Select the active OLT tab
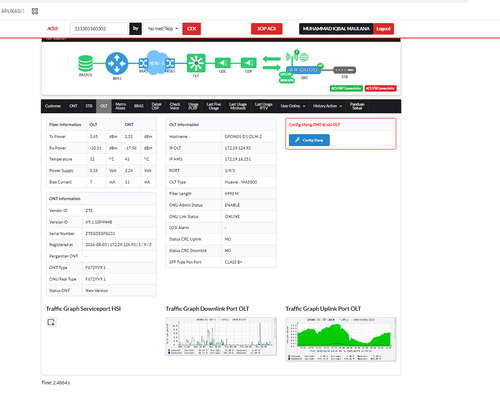 pyautogui.click(x=104, y=106)
